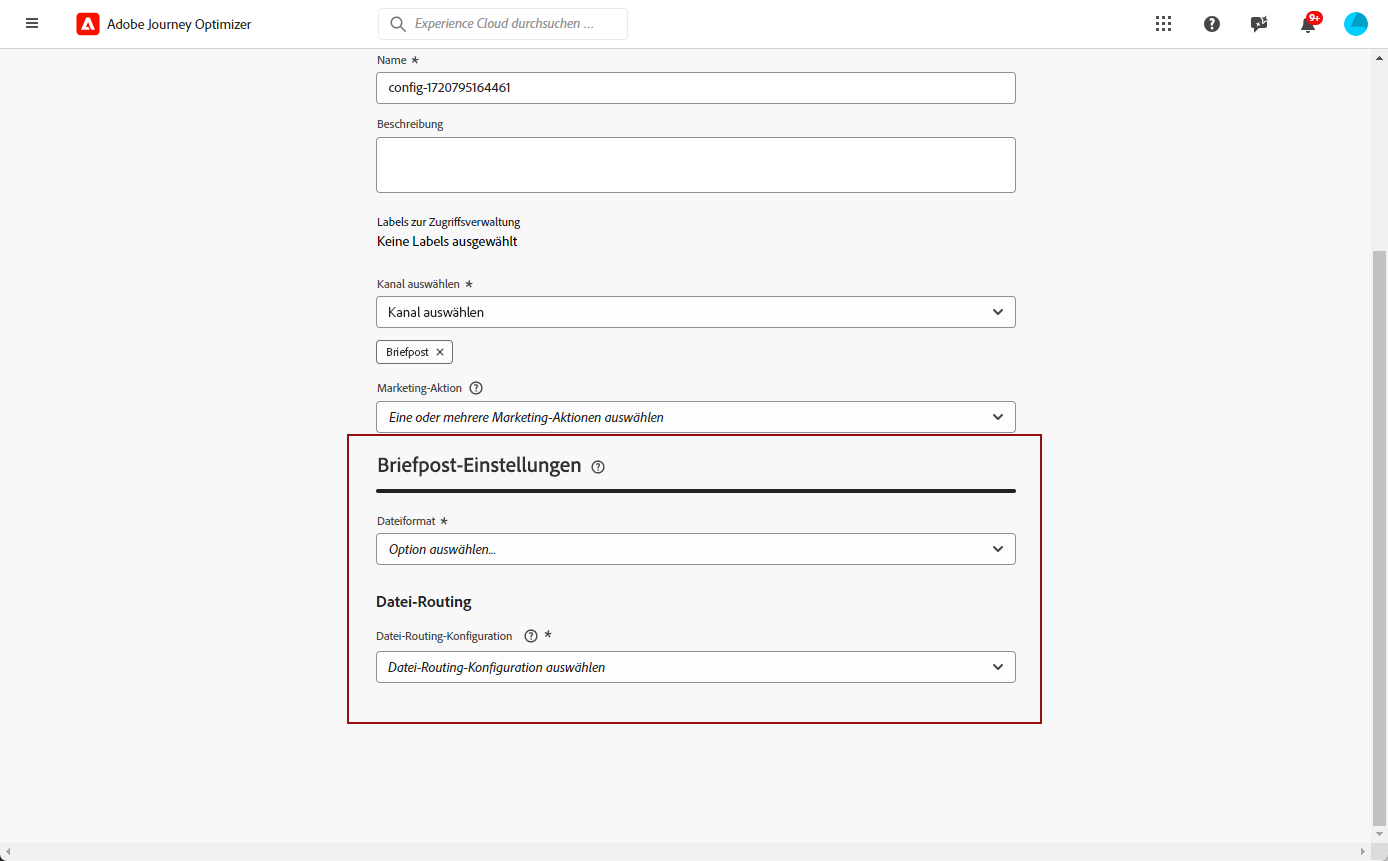Open the notifications bell

coord(1308,24)
